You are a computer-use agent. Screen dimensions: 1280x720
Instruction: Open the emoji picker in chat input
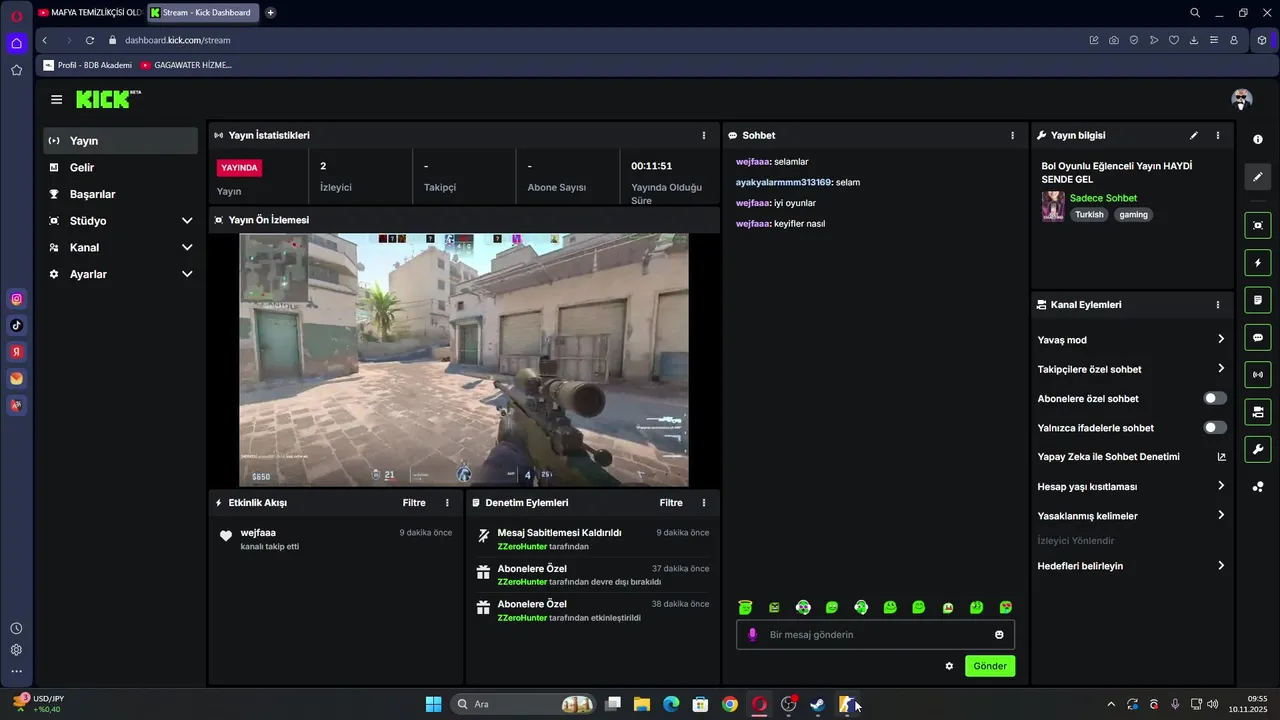click(x=999, y=635)
